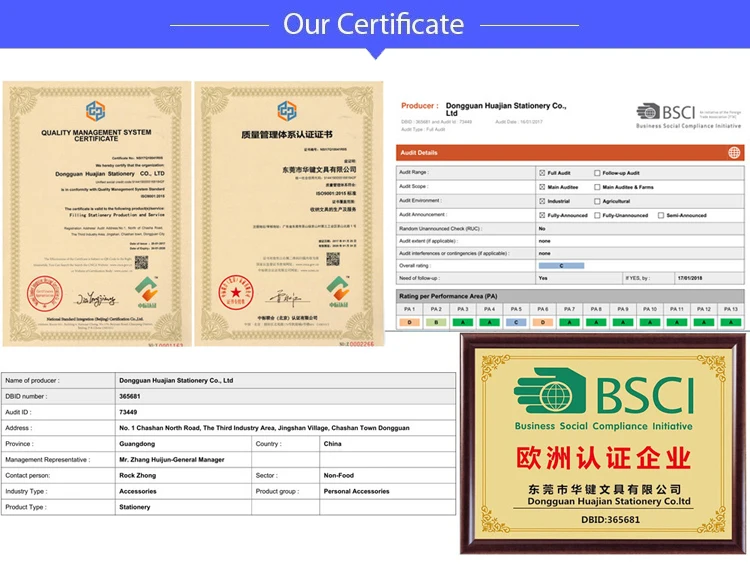Click the signature on the English certificate
This screenshot has height=571, width=750.
tap(96, 299)
